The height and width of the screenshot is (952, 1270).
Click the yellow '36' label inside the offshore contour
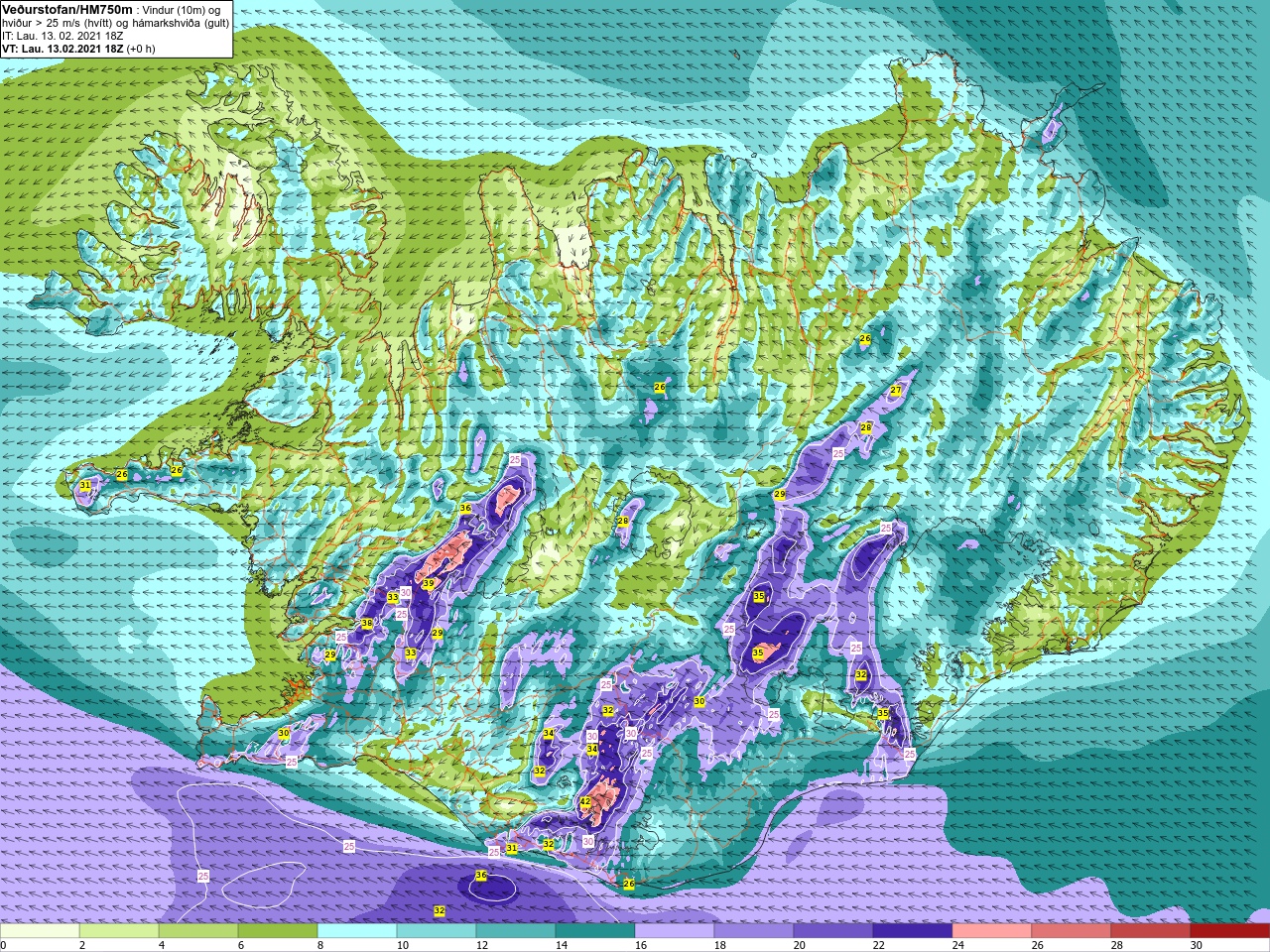[x=481, y=876]
